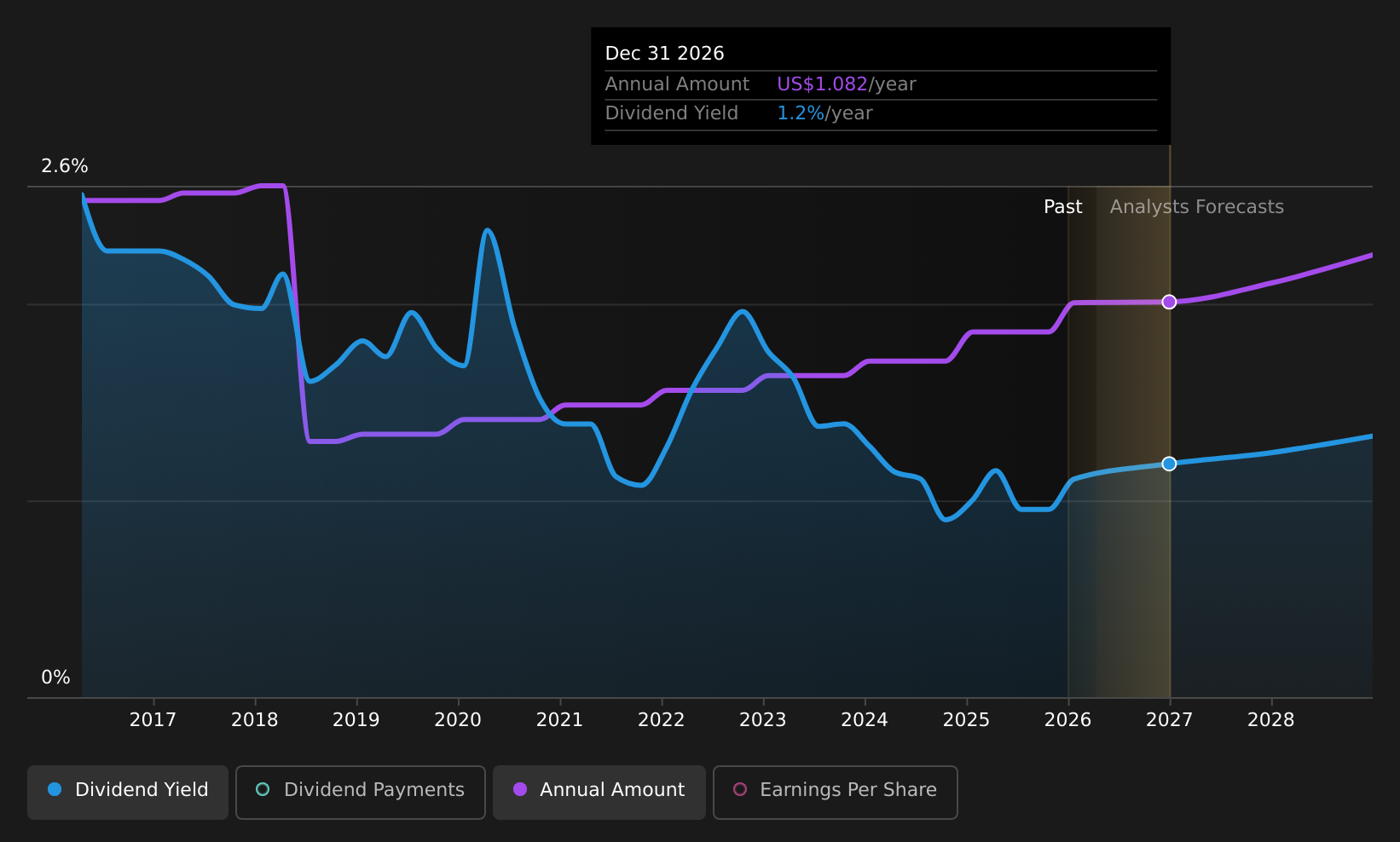Click the 2017 x-axis label
This screenshot has width=1400, height=842.
(x=153, y=720)
